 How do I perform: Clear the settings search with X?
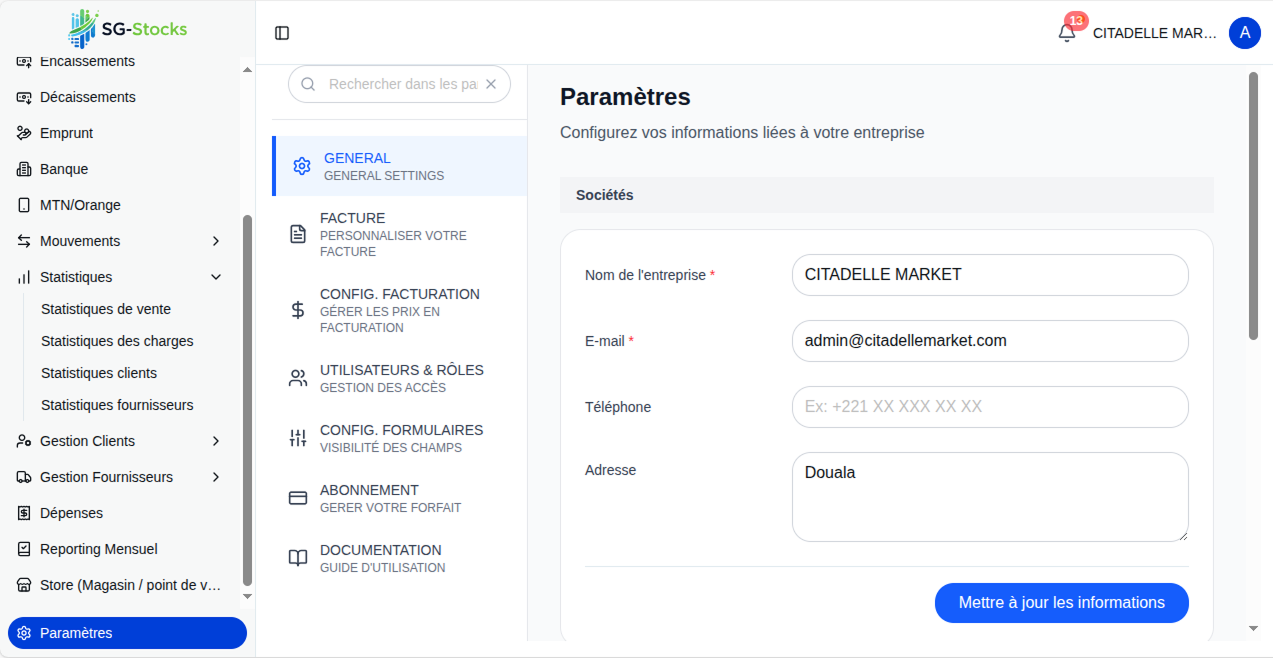[x=491, y=84]
